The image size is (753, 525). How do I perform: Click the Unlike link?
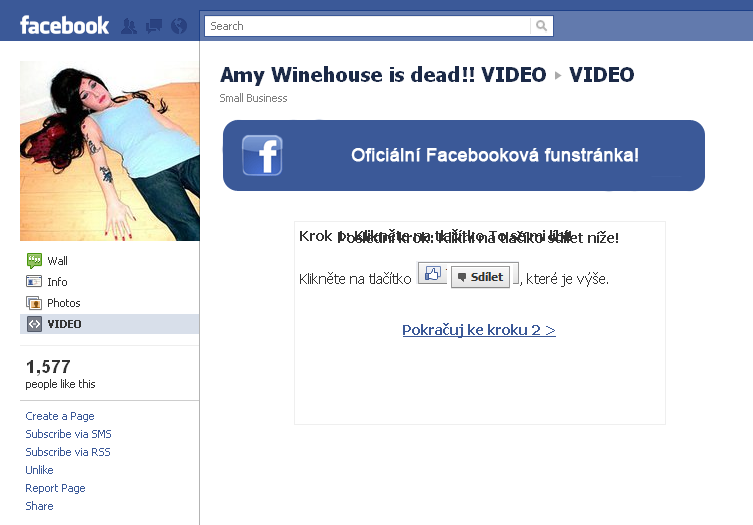tap(39, 470)
